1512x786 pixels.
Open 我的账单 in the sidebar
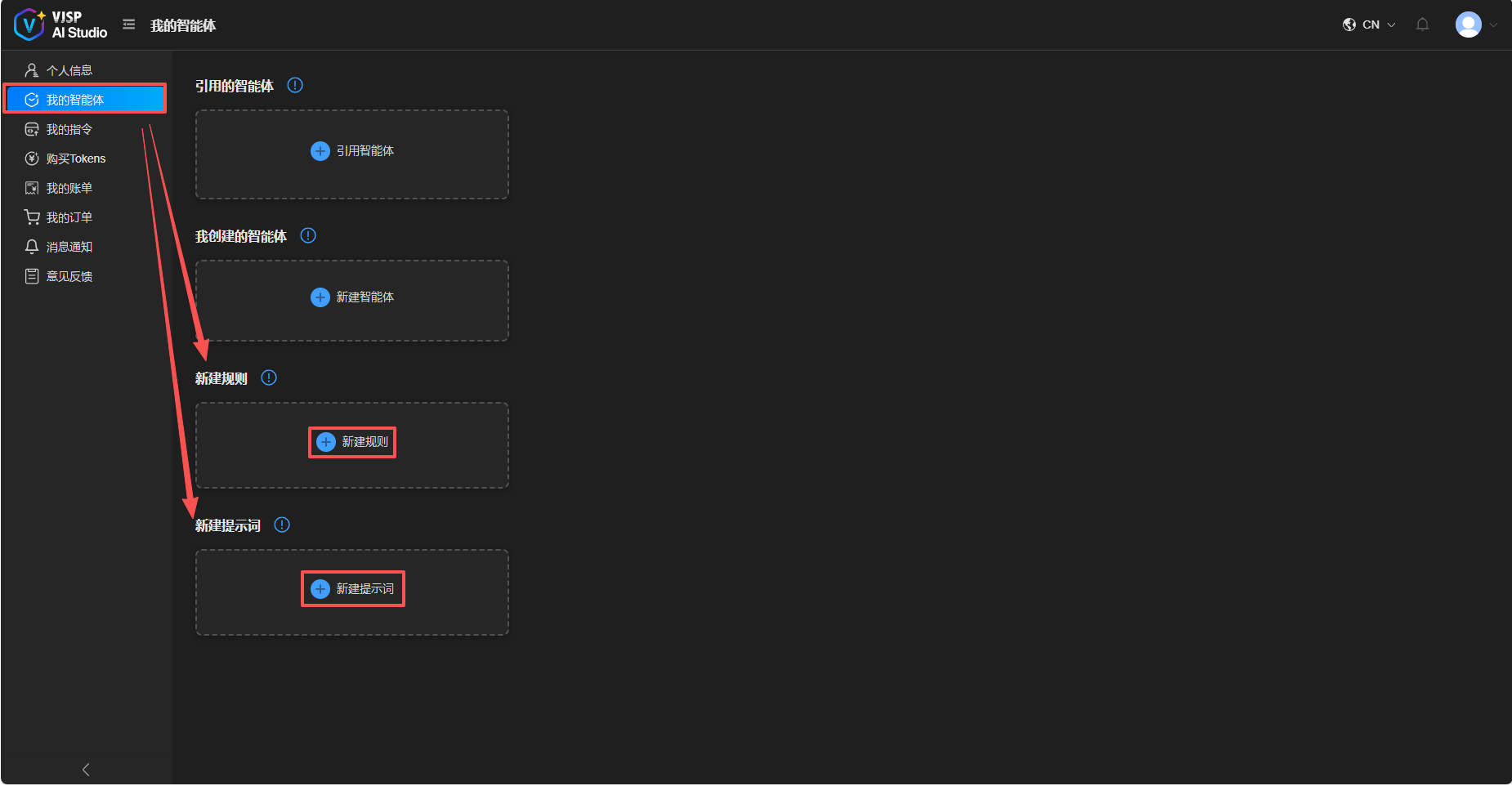(x=69, y=188)
